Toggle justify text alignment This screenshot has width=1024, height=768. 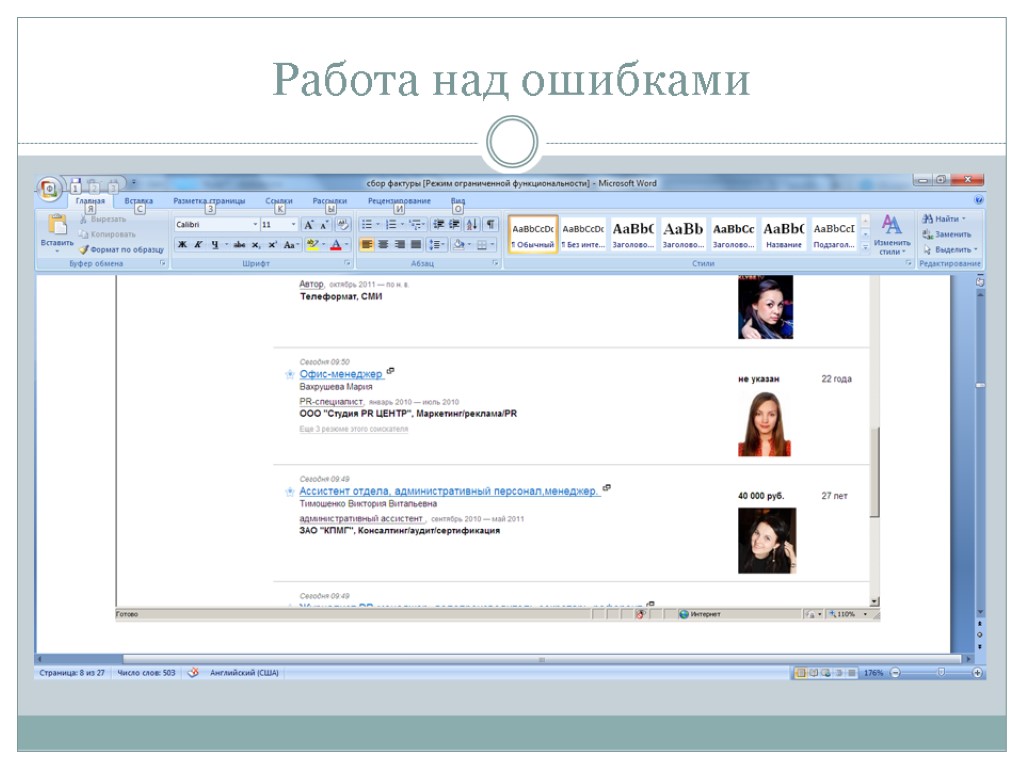[x=416, y=245]
